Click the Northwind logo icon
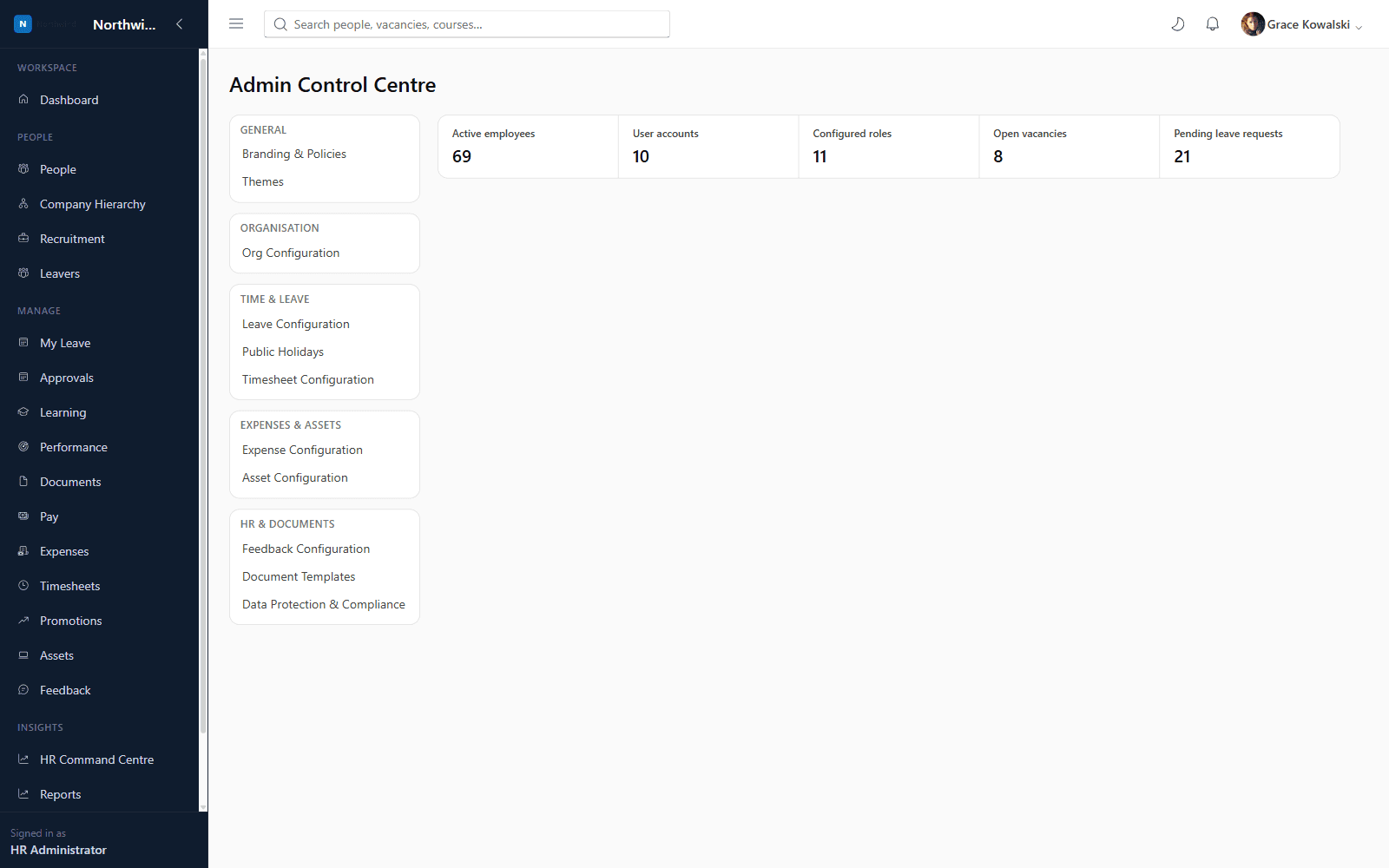1389x868 pixels. point(23,24)
